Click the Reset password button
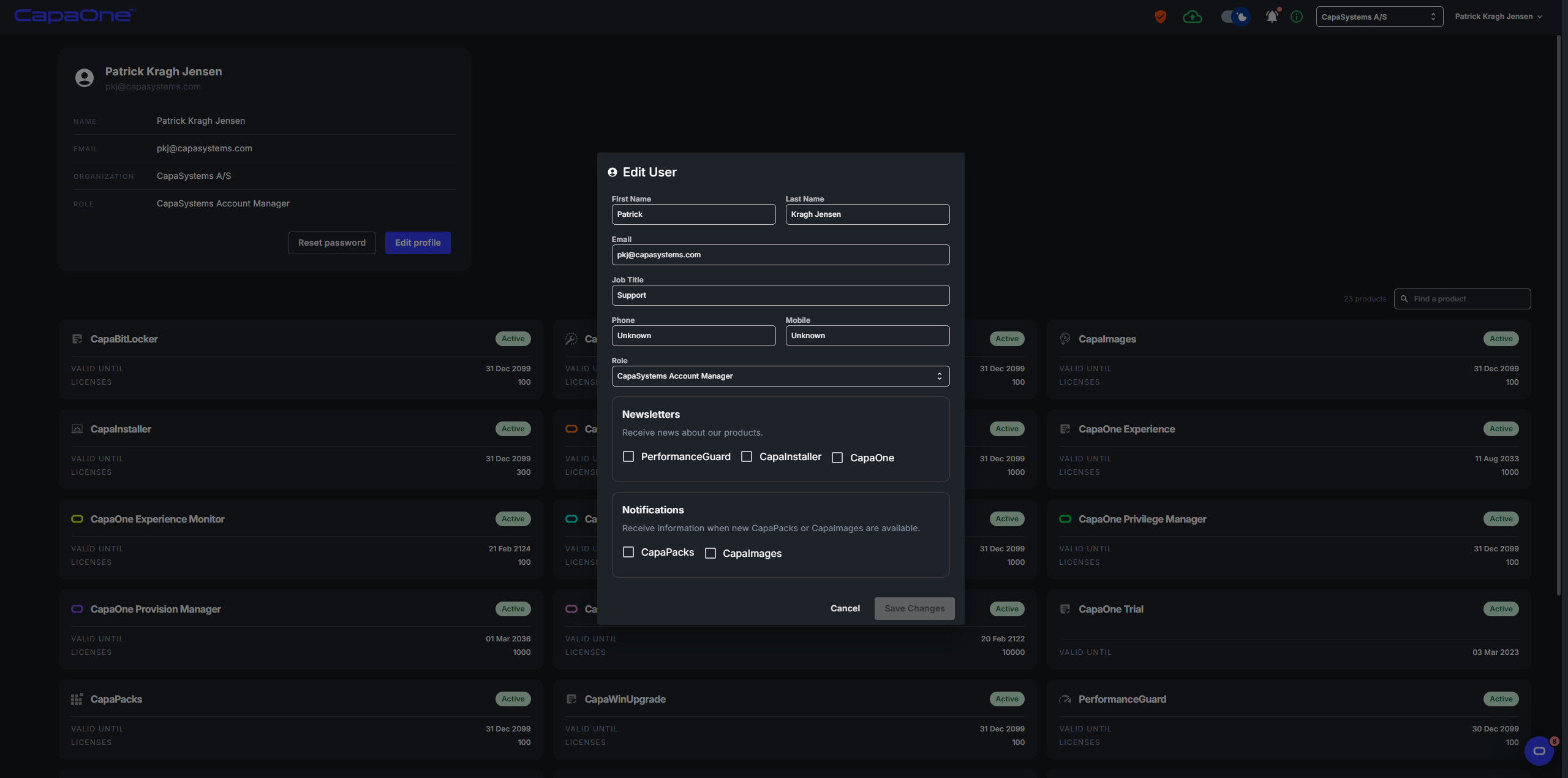 (x=332, y=243)
